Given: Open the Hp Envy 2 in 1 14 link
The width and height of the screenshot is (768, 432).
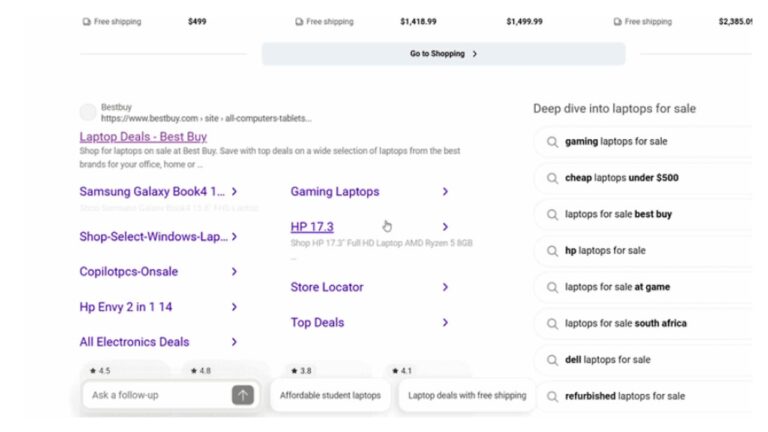Looking at the screenshot, I should pos(125,307).
